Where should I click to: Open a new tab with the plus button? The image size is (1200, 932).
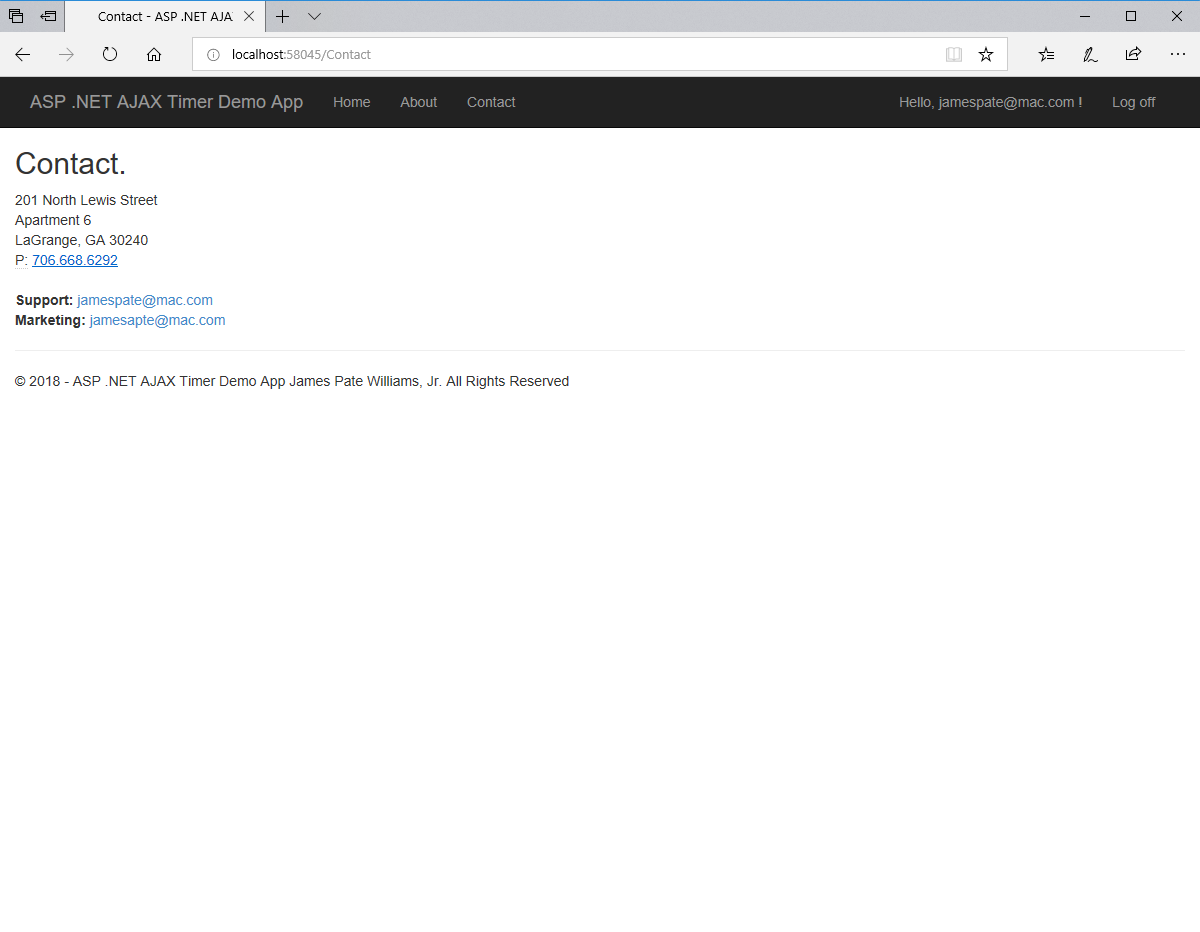click(283, 16)
